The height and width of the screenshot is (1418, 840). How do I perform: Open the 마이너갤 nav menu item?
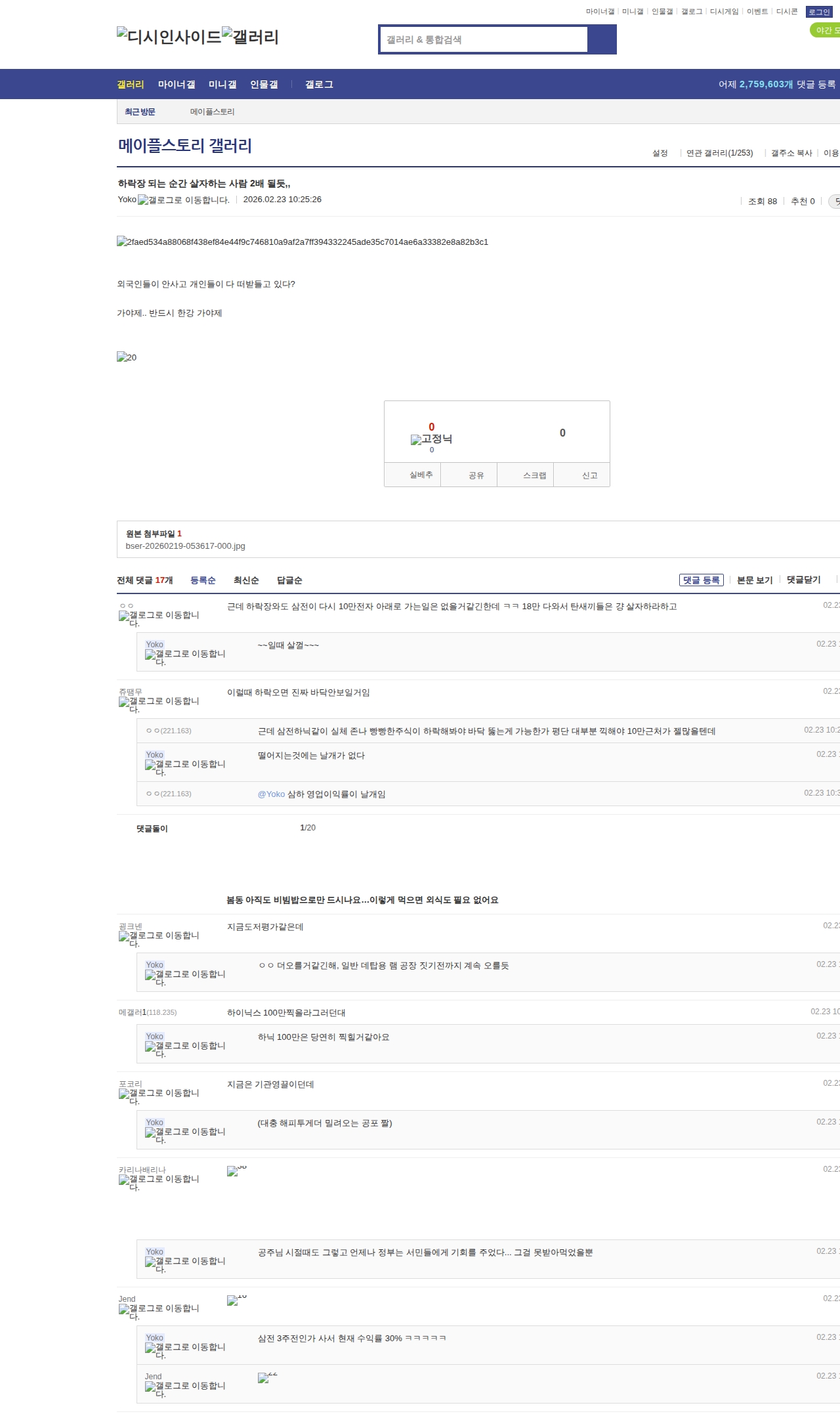pyautogui.click(x=177, y=85)
